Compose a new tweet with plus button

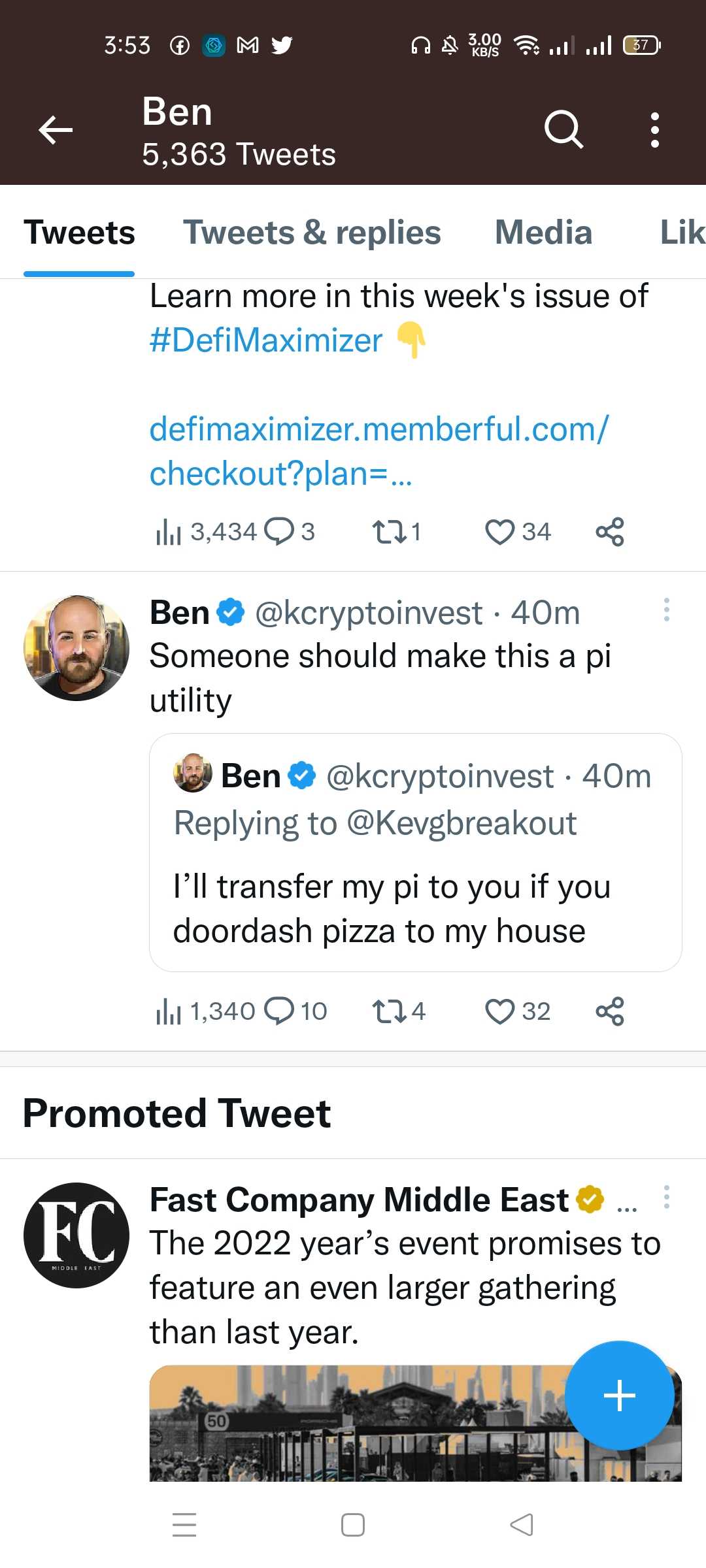pos(619,1396)
